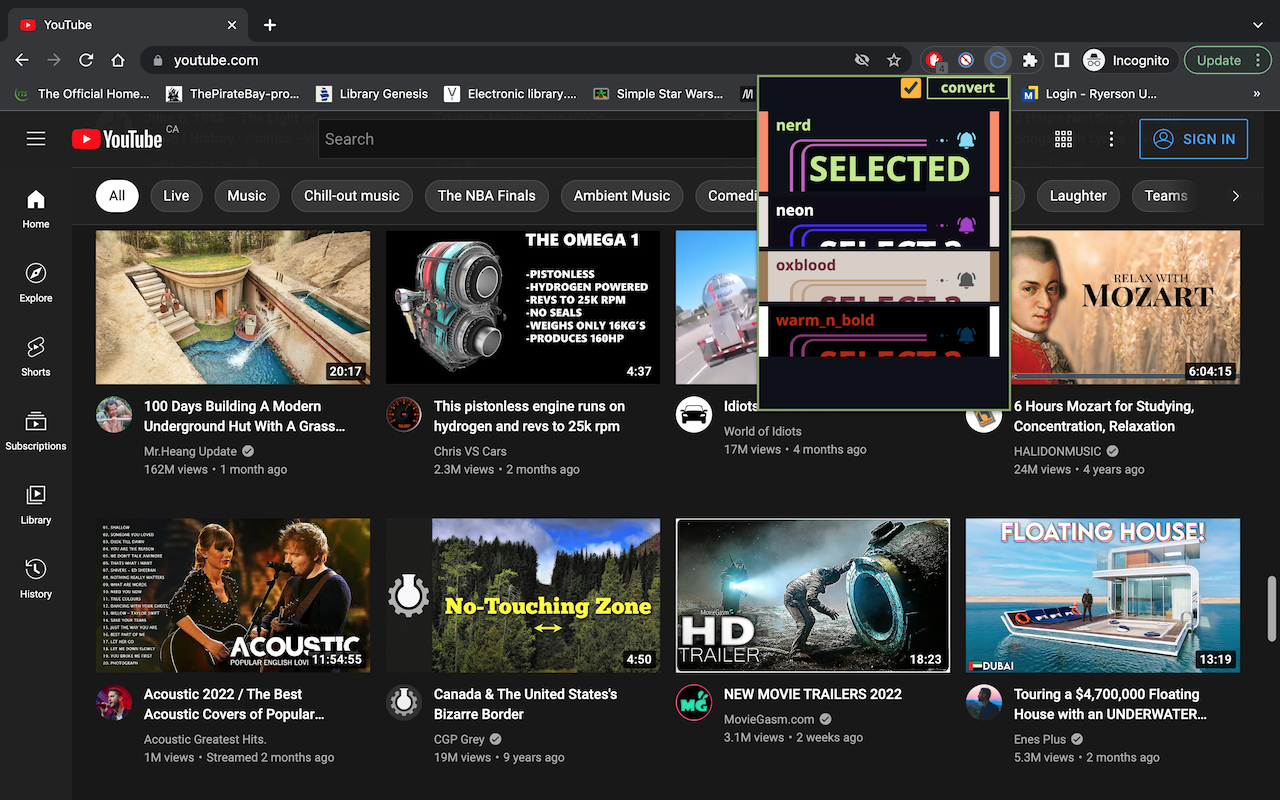The height and width of the screenshot is (800, 1280).
Task: Open a new browser tab
Action: coord(270,25)
